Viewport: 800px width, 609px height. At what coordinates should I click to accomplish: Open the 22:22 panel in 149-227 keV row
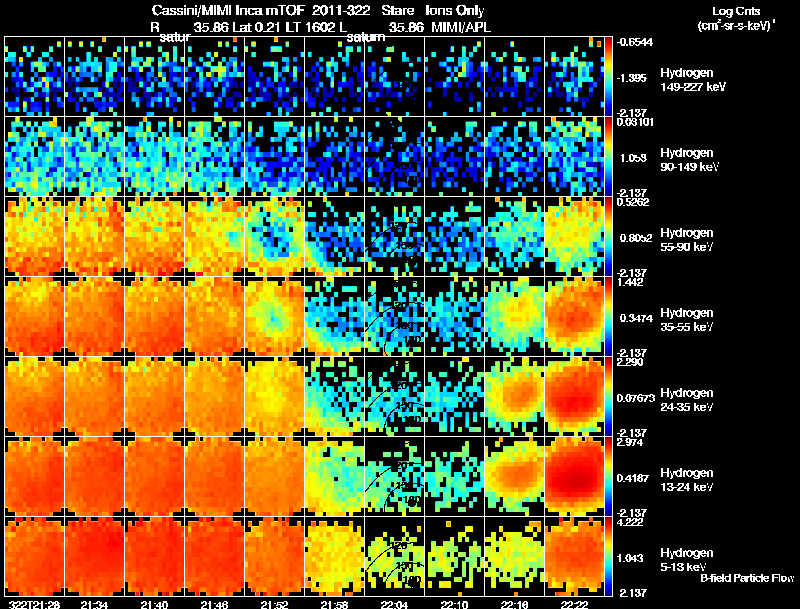click(574, 77)
